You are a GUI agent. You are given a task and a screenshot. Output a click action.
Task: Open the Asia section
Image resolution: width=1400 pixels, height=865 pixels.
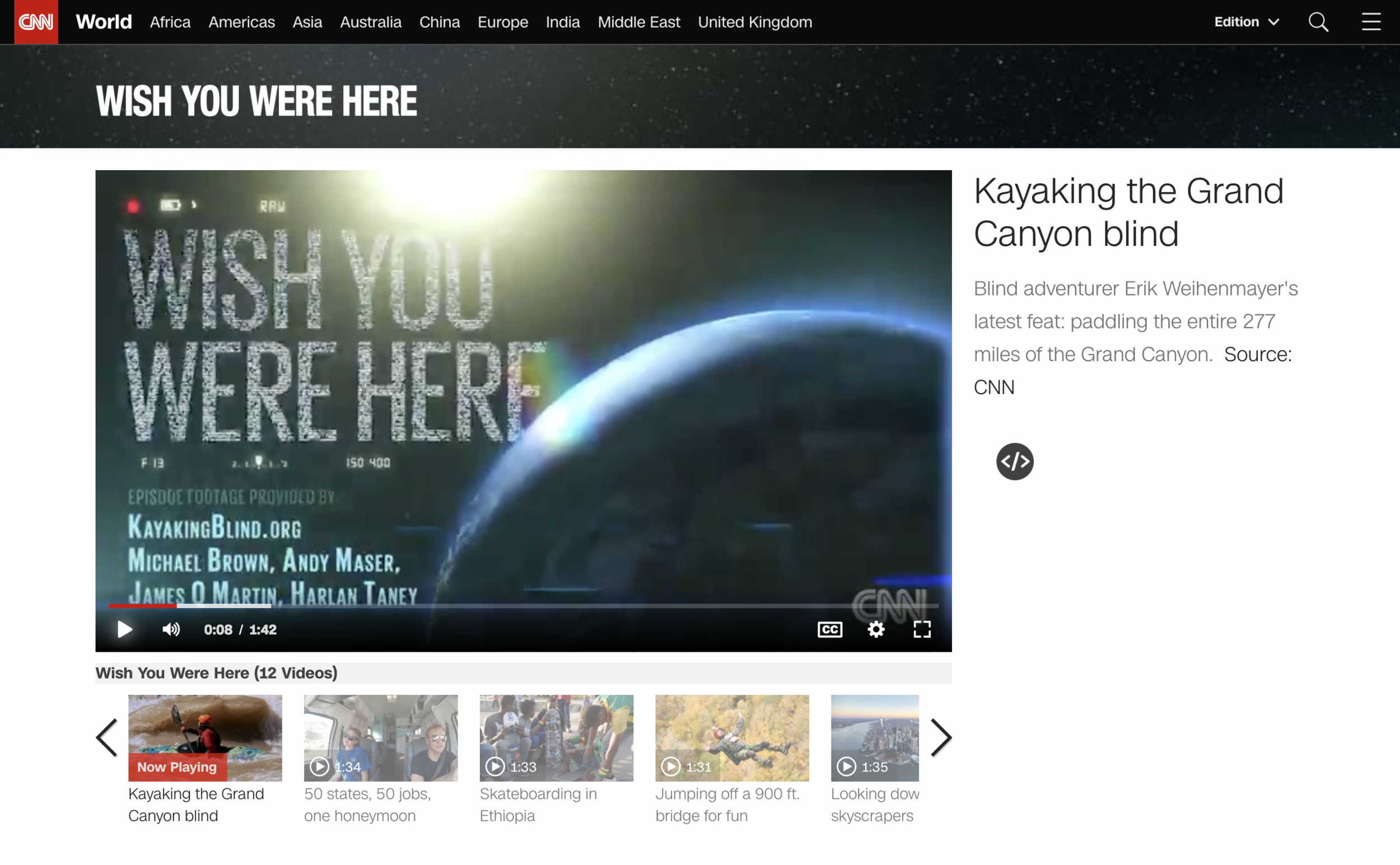[x=307, y=22]
